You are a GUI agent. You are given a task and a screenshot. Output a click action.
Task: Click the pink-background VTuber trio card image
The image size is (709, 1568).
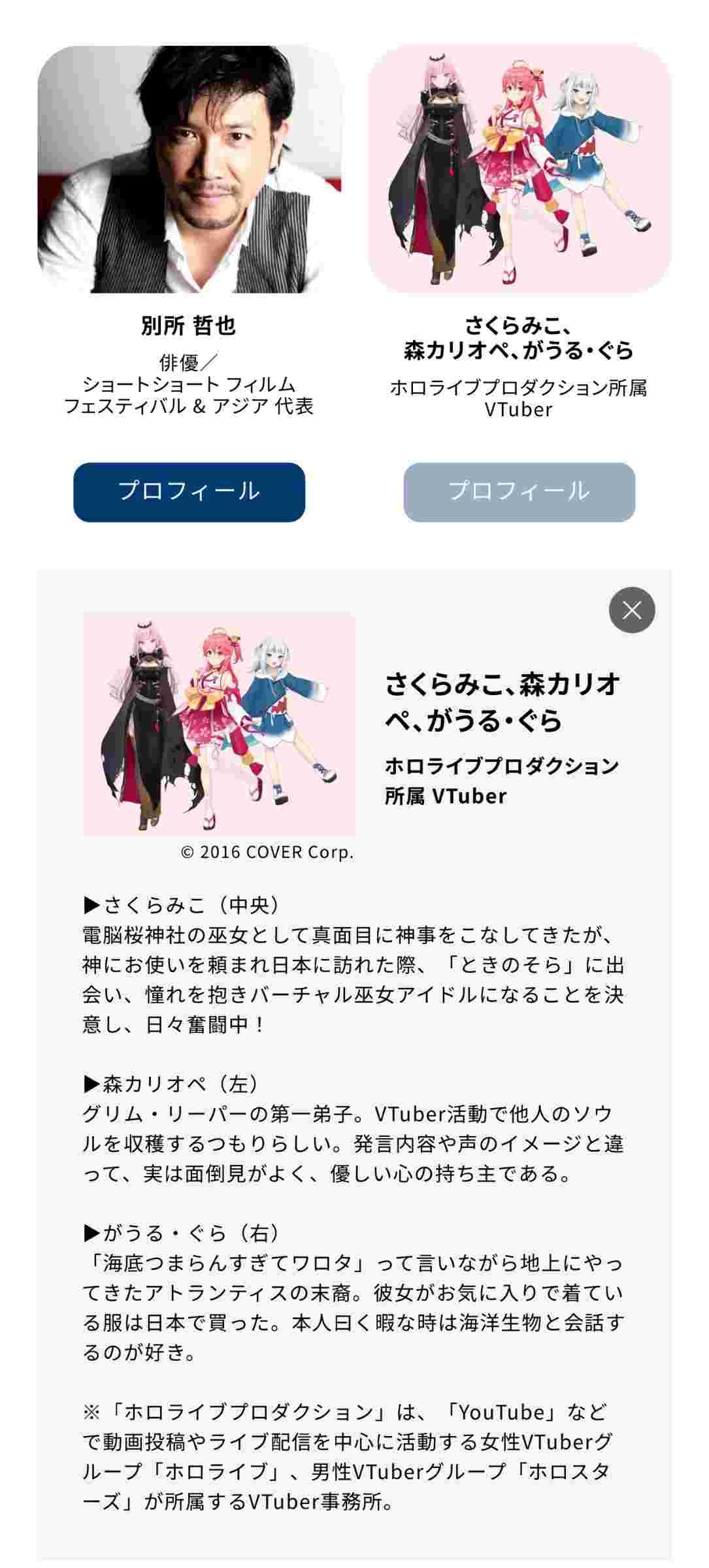pos(519,169)
